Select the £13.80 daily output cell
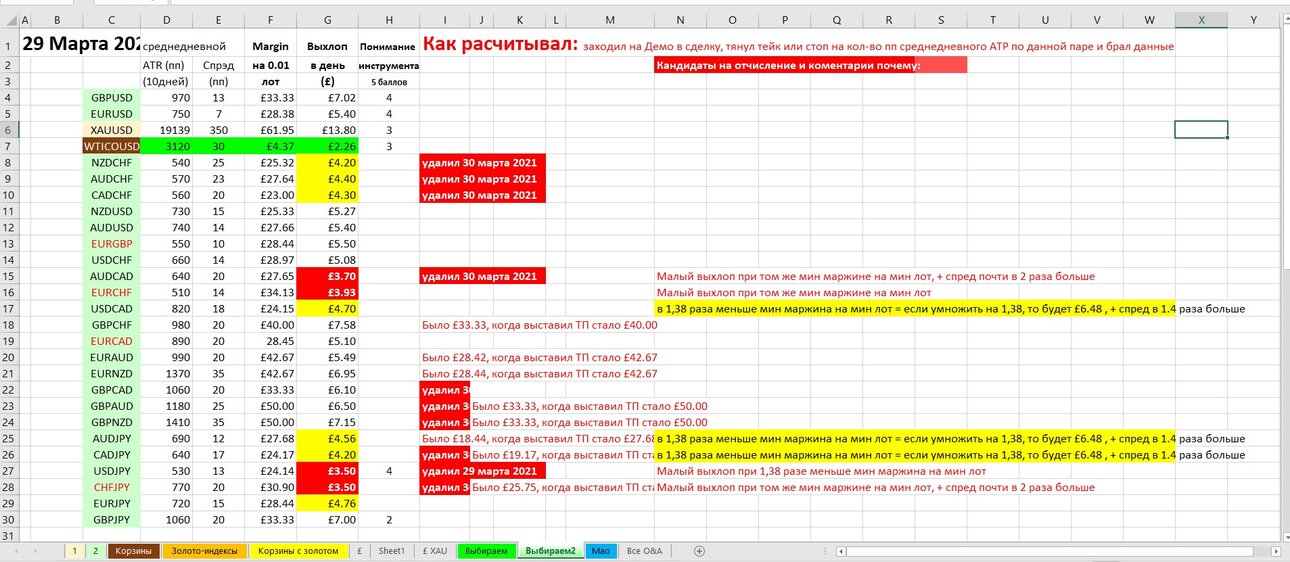The image size is (1290, 562). click(328, 130)
